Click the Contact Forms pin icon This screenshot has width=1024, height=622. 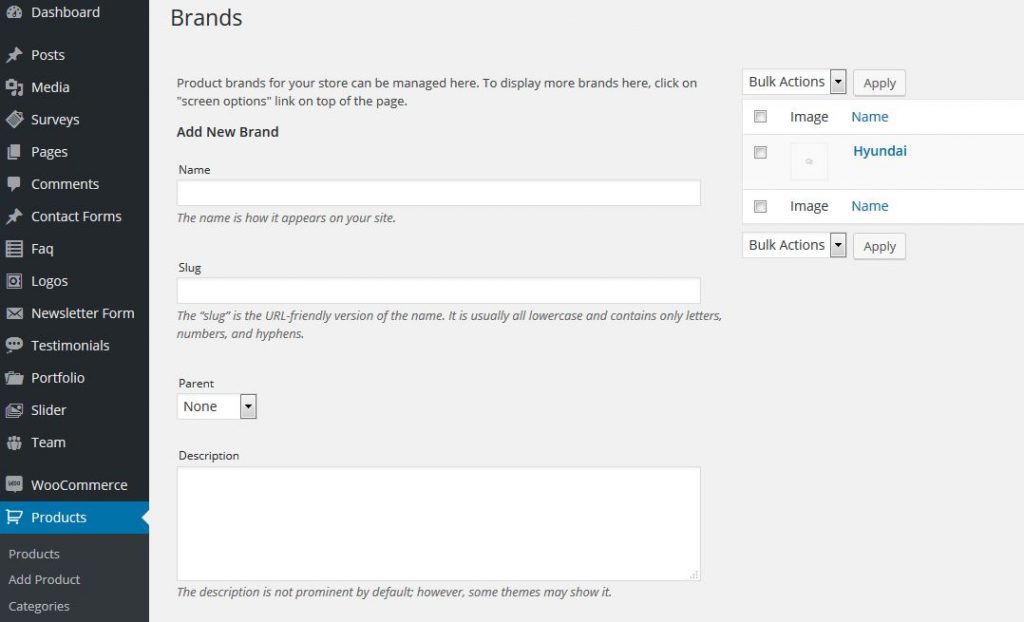[x=14, y=216]
